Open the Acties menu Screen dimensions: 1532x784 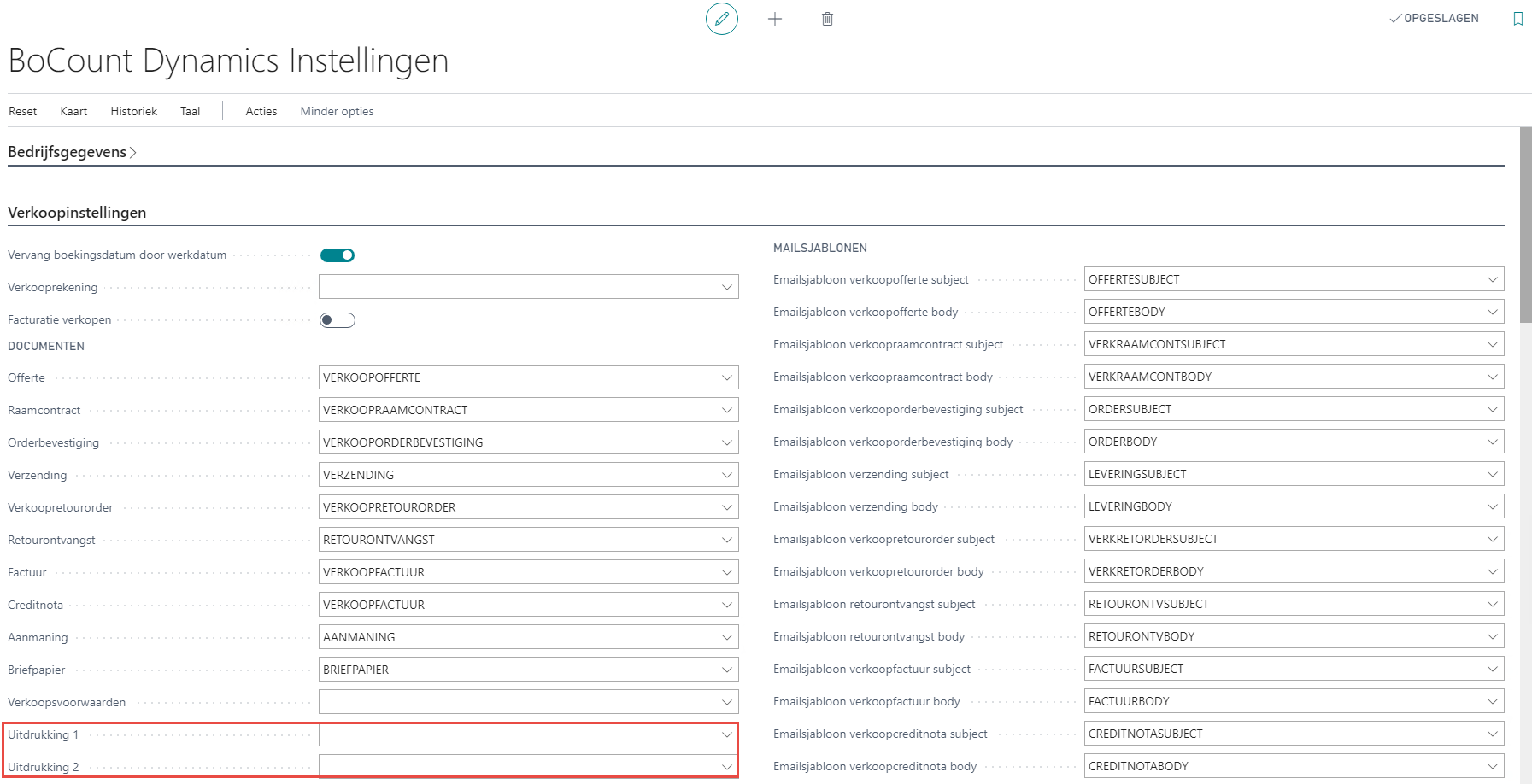pyautogui.click(x=261, y=111)
